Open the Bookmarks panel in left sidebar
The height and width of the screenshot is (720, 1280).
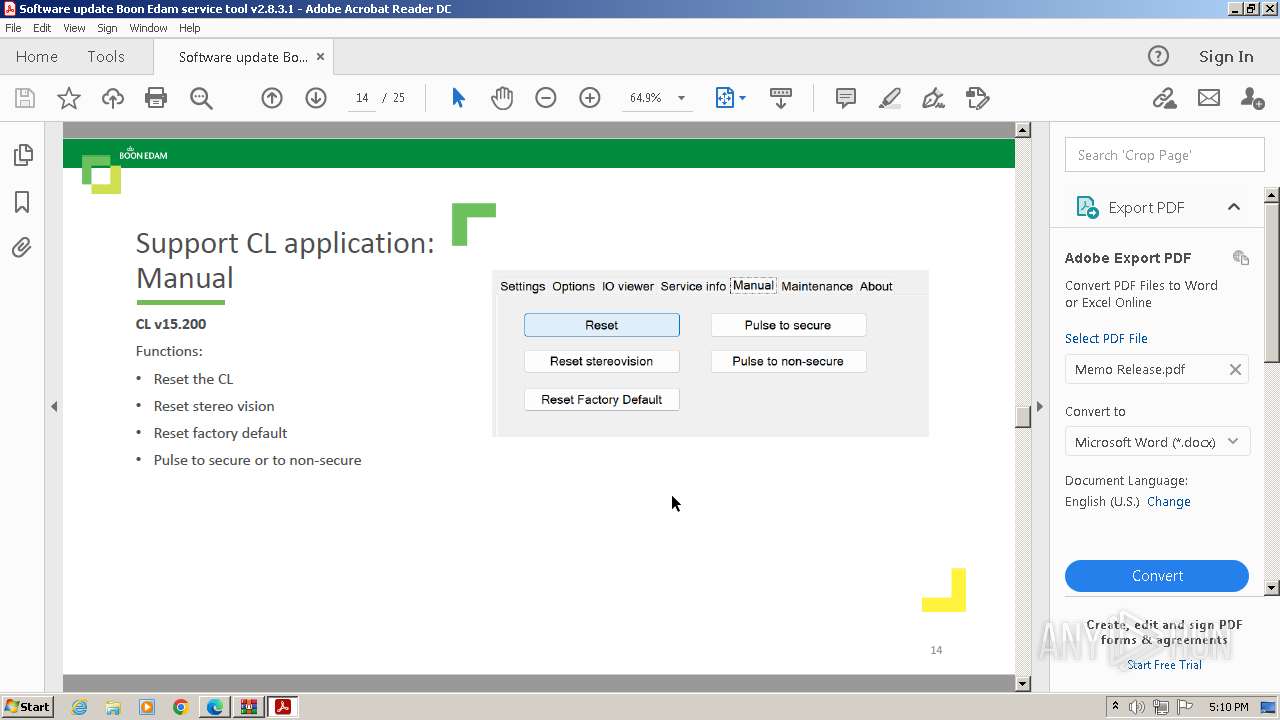(x=22, y=202)
